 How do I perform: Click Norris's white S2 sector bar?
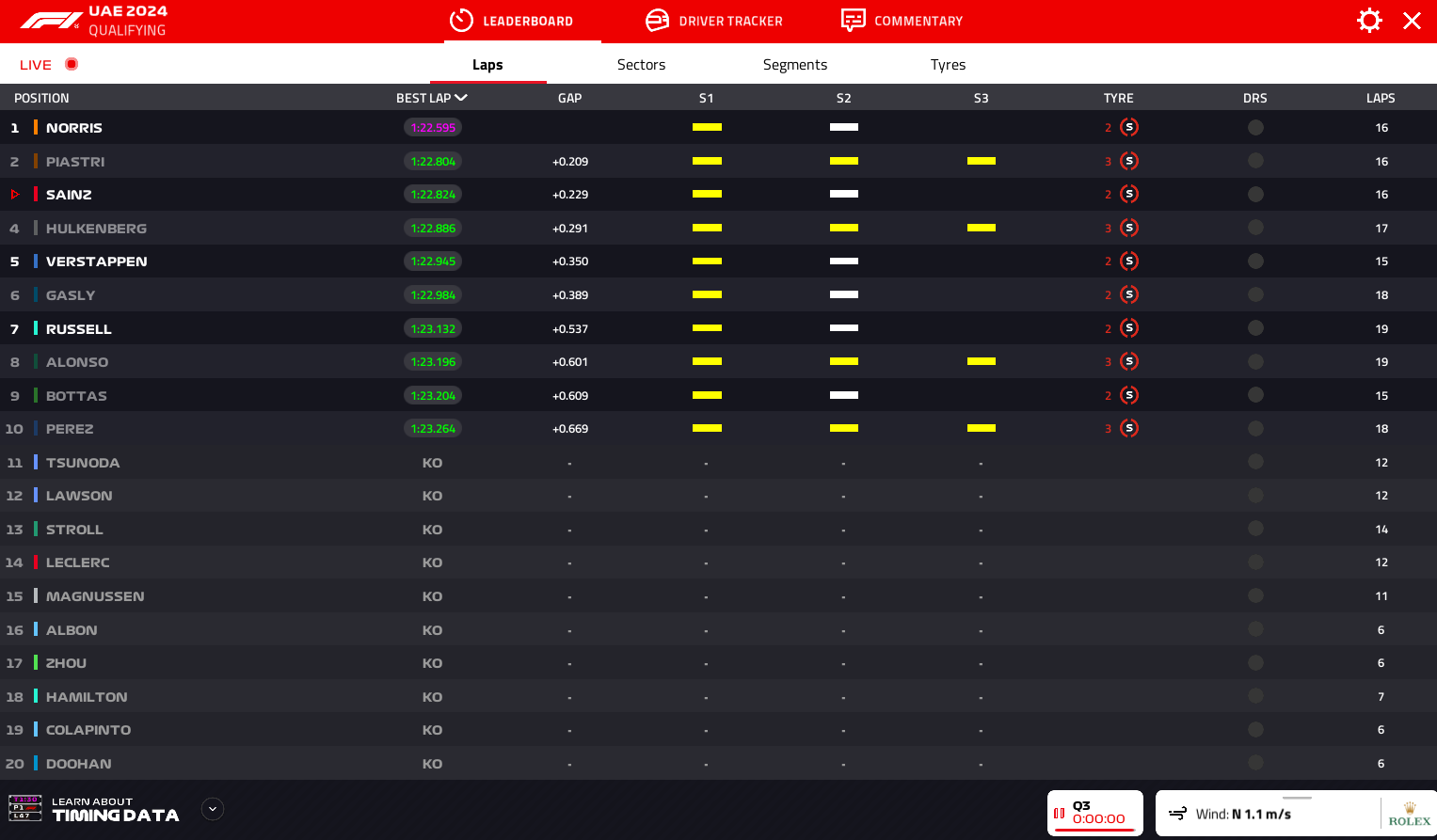844,127
